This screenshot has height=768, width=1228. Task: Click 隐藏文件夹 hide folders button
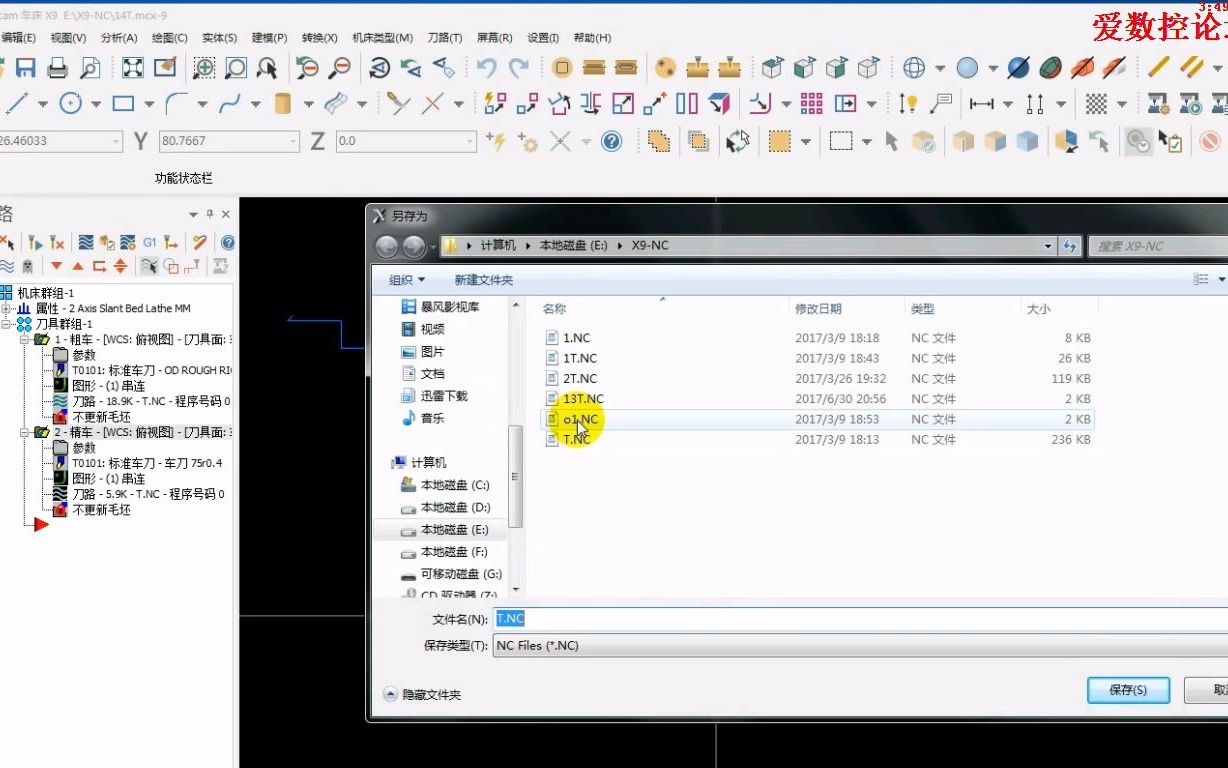click(x=422, y=694)
